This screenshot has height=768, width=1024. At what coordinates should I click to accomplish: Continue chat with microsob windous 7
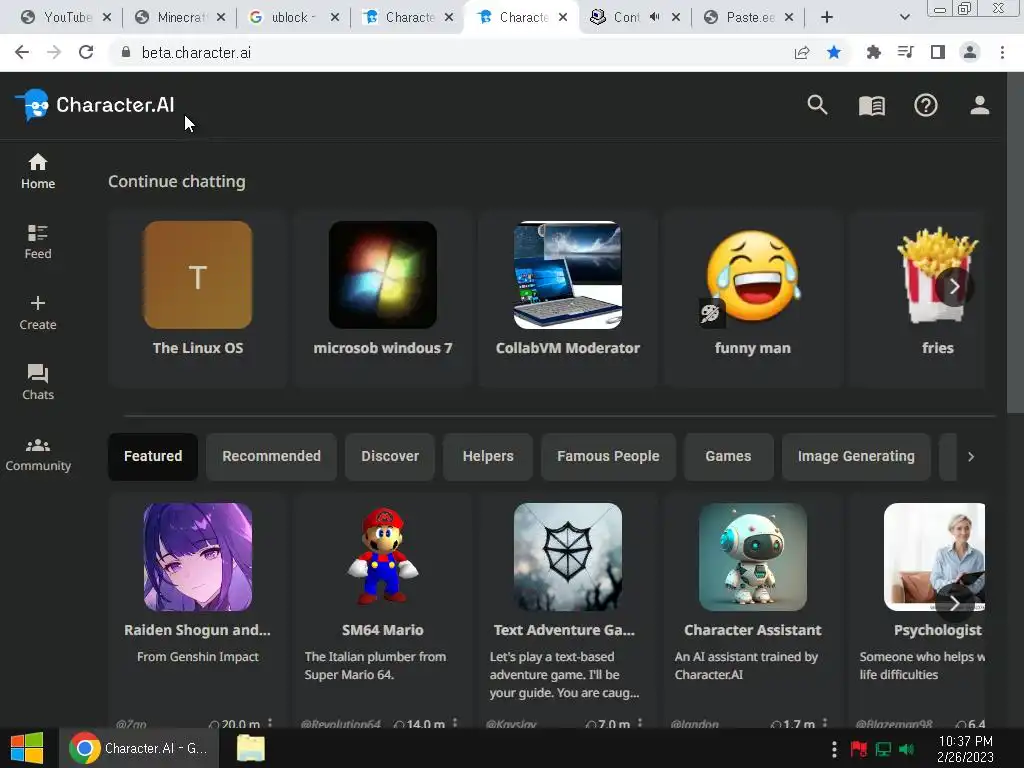(x=383, y=299)
